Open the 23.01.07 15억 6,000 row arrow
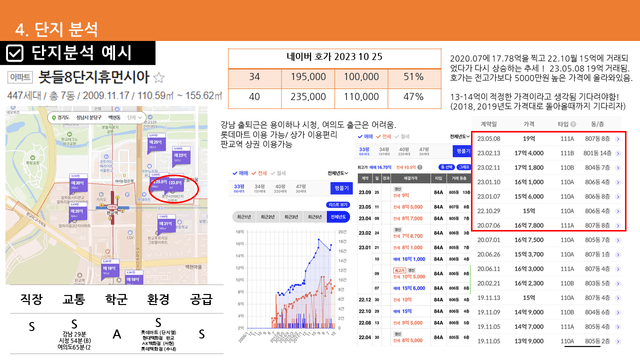640x360 pixels. point(618,197)
